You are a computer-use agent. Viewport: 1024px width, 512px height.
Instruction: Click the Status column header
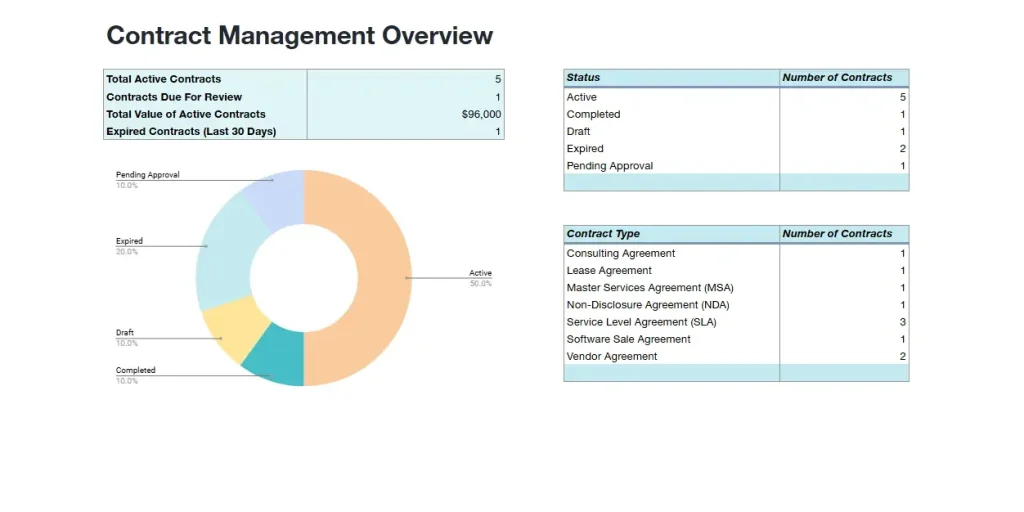pyautogui.click(x=671, y=78)
